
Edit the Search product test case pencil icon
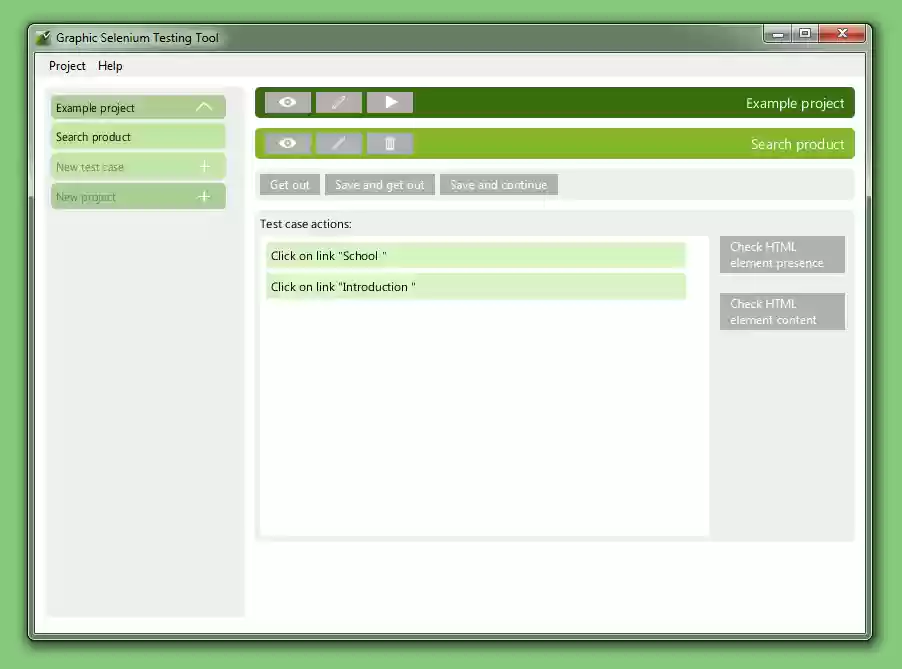point(338,142)
